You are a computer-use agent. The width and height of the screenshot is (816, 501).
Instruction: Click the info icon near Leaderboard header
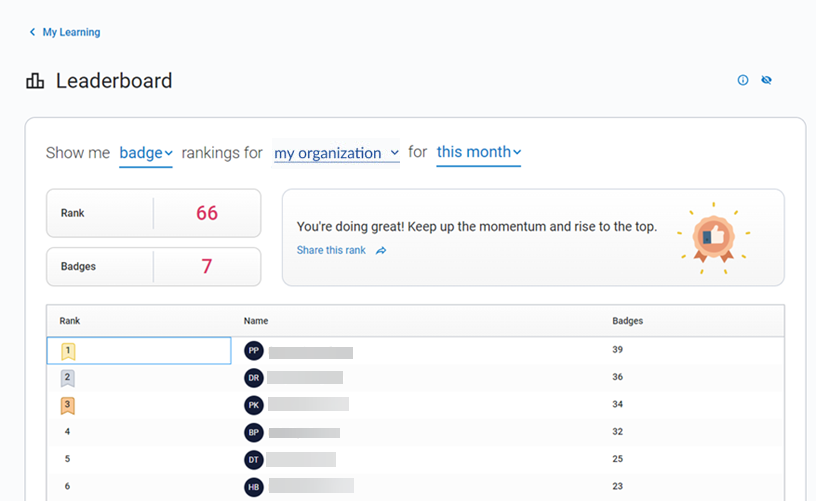pos(743,81)
